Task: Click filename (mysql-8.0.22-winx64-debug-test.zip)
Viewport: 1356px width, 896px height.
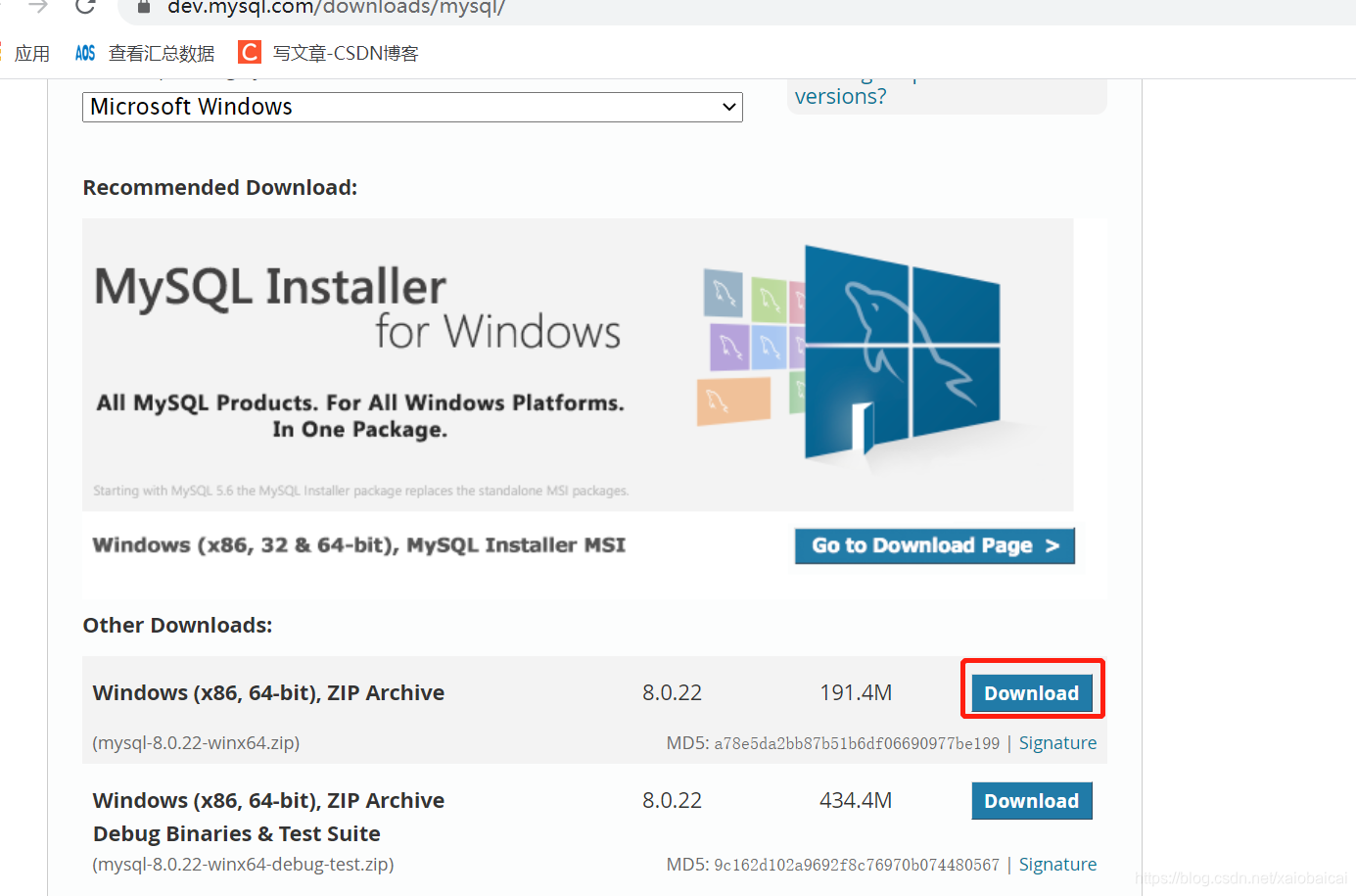Action: (x=243, y=865)
